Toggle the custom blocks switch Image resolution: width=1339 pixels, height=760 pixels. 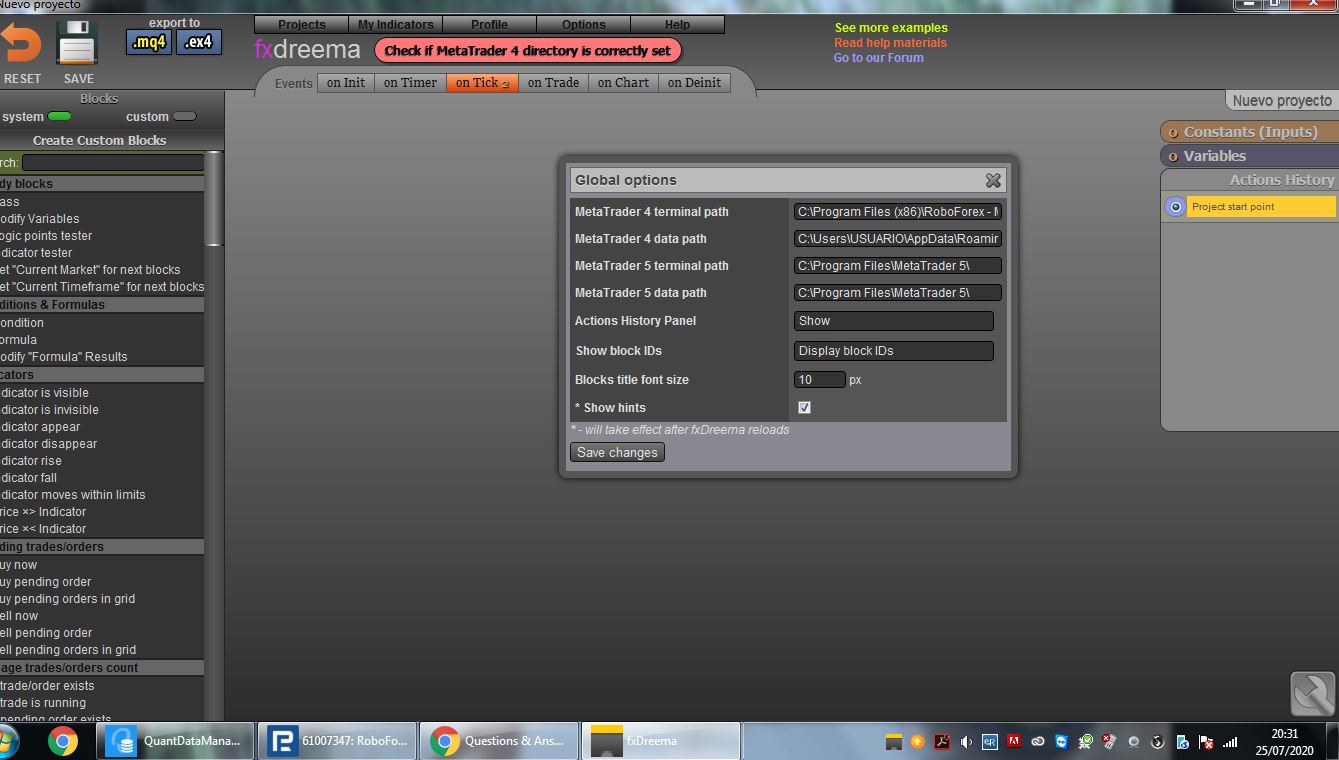click(185, 117)
